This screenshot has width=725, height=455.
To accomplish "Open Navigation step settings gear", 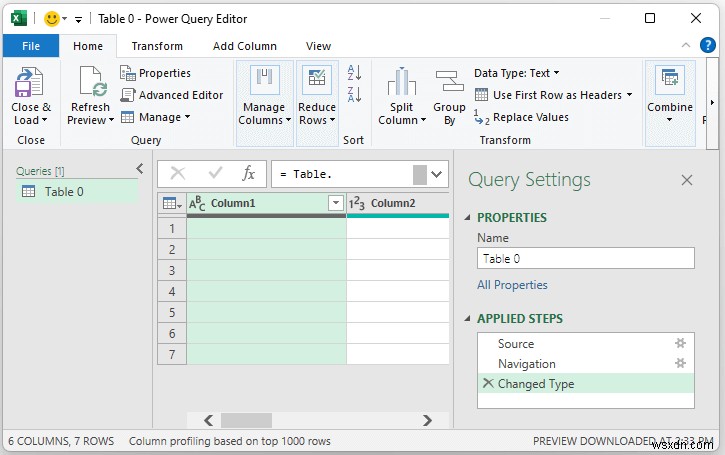I will coord(680,363).
